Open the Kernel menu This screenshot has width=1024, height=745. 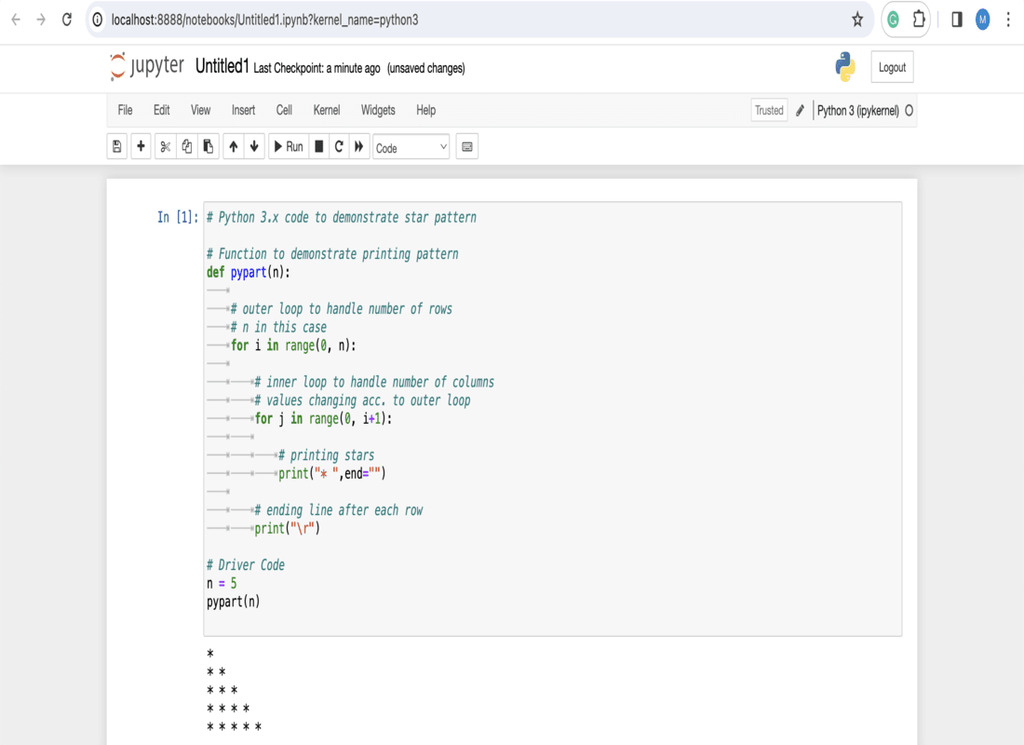(x=327, y=110)
